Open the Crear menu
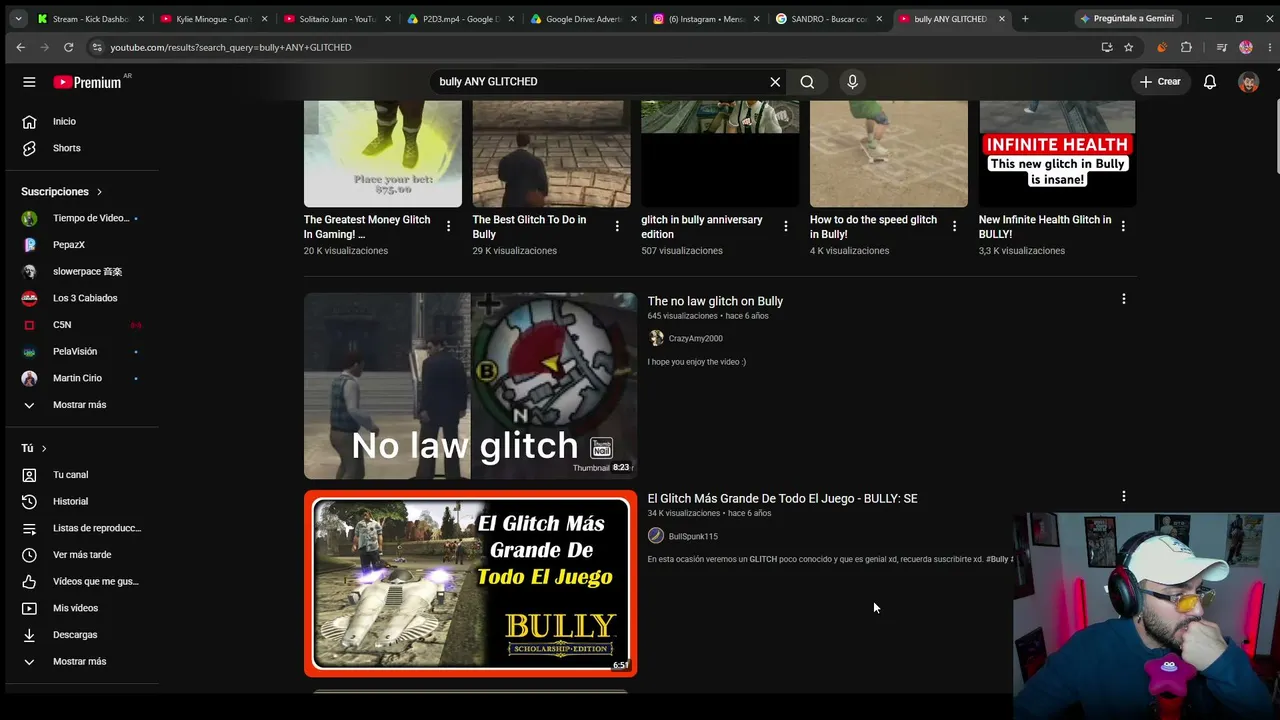Image resolution: width=1280 pixels, height=720 pixels. [1160, 82]
